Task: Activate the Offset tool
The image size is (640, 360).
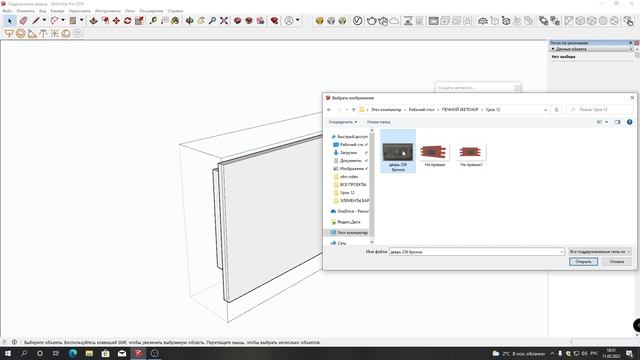Action: pyautogui.click(x=105, y=20)
